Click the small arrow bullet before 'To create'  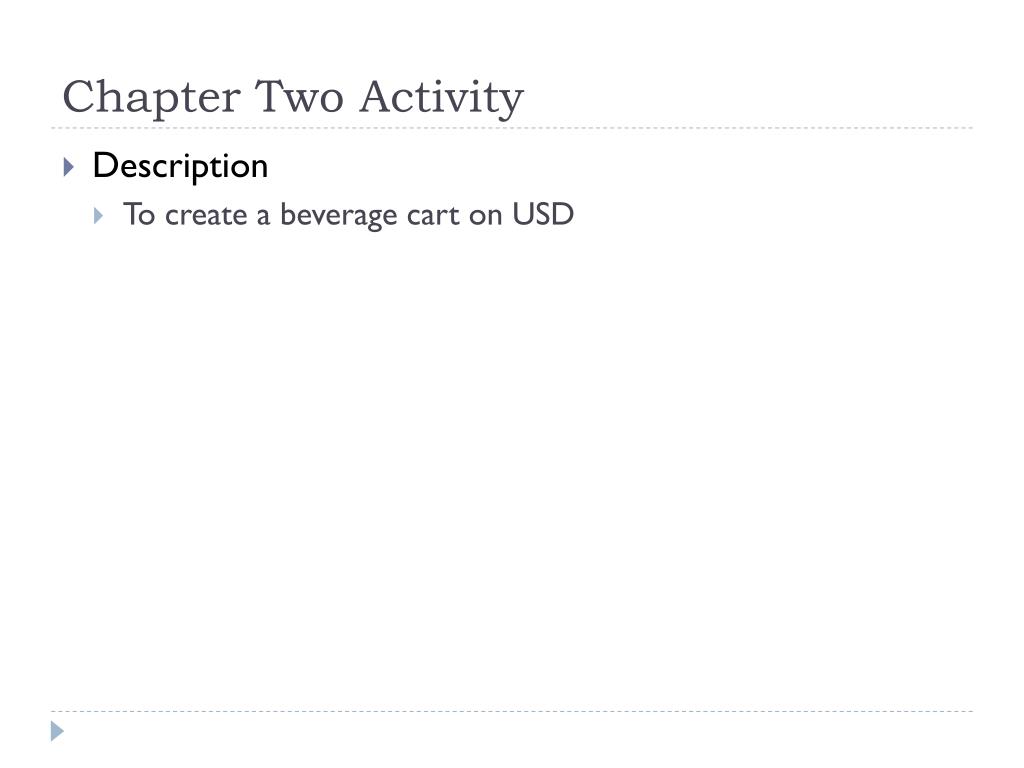[x=99, y=216]
